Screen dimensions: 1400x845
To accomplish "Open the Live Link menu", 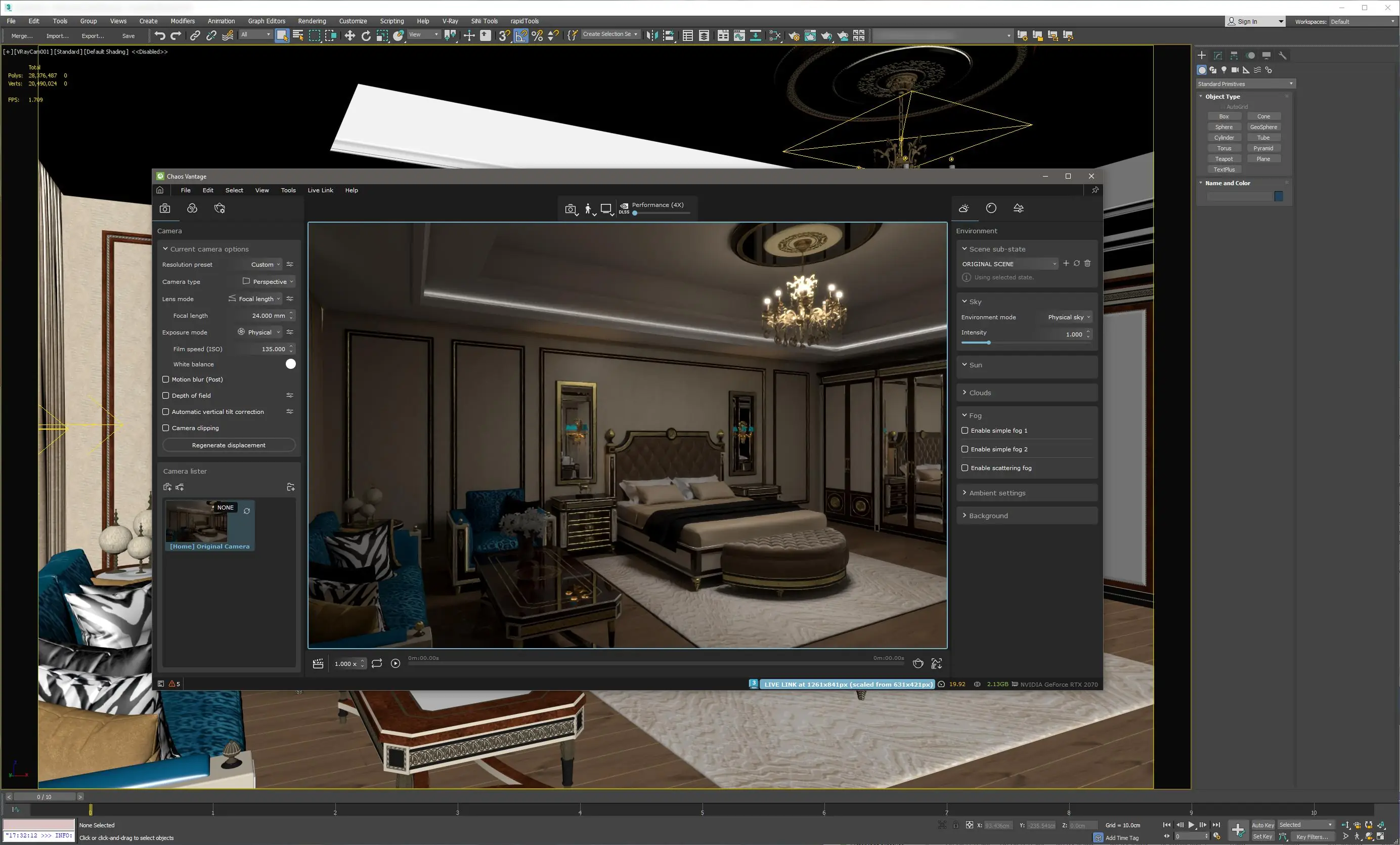I will point(320,190).
